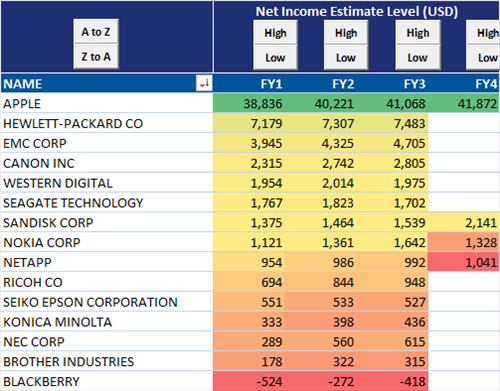The width and height of the screenshot is (500, 391).
Task: Select Sandisk FY2 value 1,464
Action: [x=320, y=222]
